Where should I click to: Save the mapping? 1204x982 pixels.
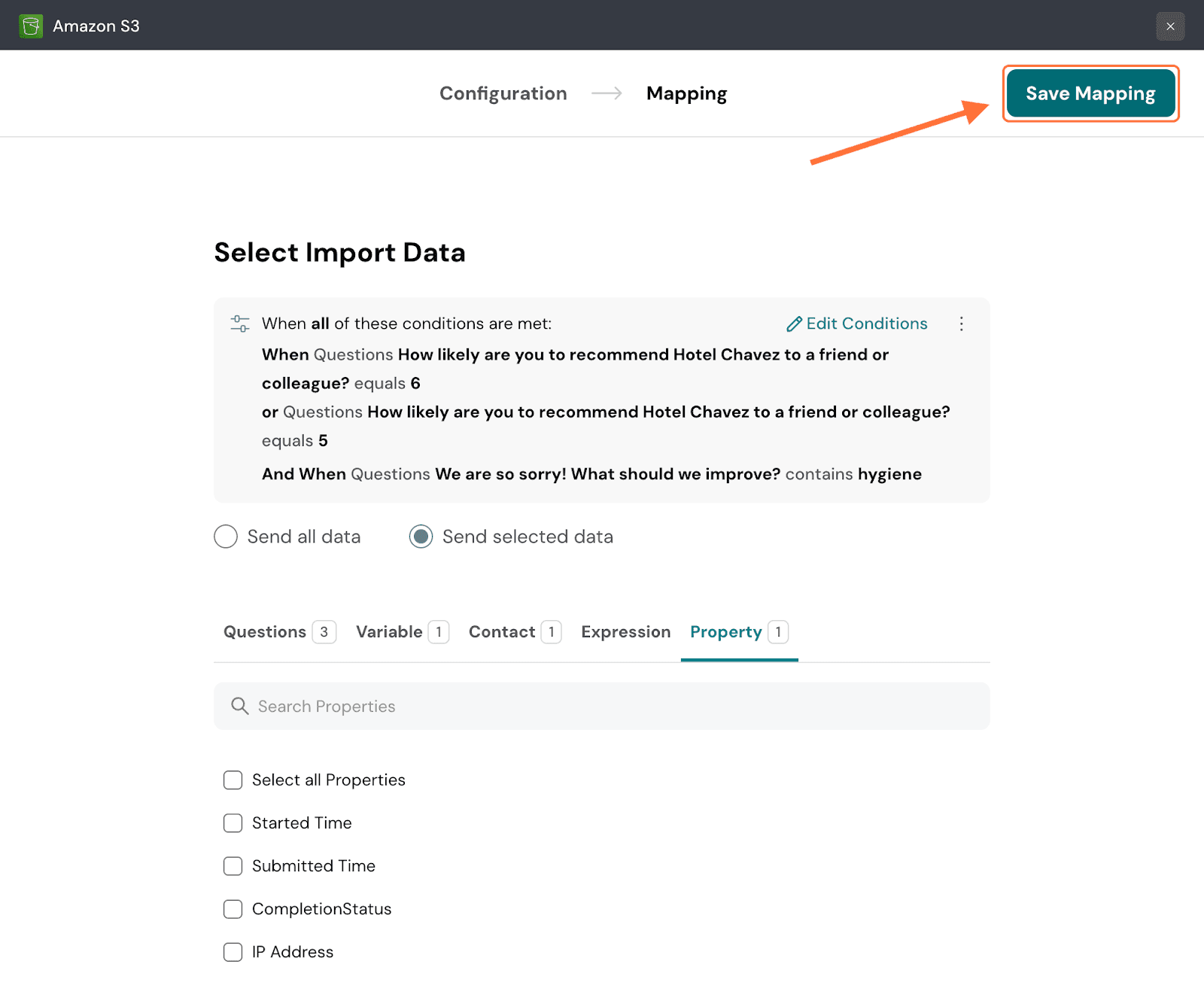coord(1090,93)
